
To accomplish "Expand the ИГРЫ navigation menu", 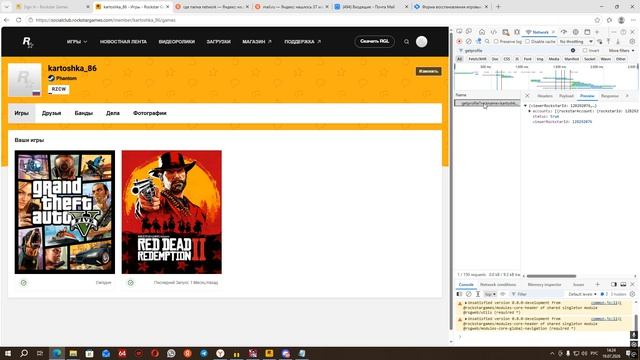I will coord(77,42).
